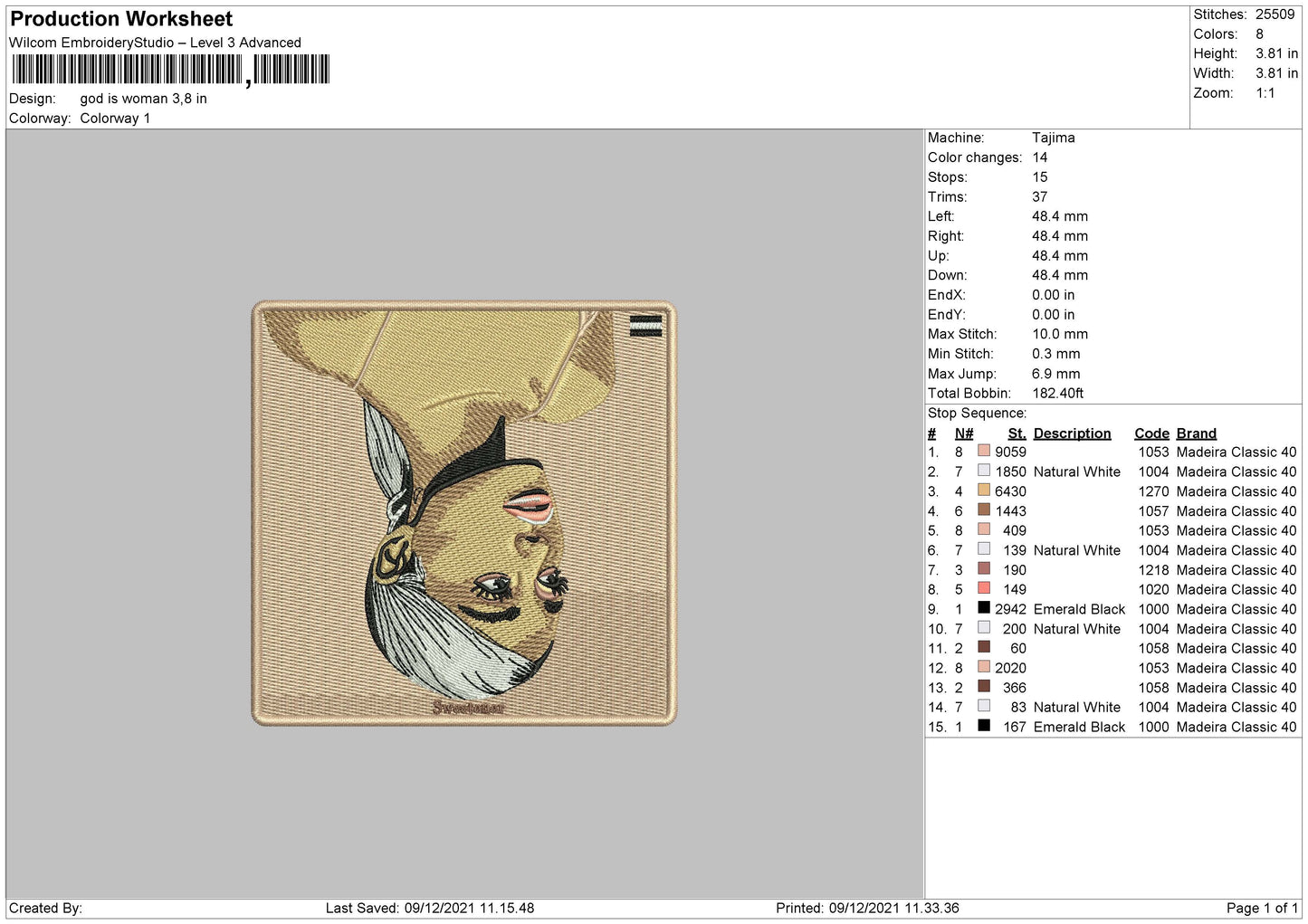Click the salmon swatch for stitch count 149
Screen dimensions: 1308x924
(x=983, y=588)
